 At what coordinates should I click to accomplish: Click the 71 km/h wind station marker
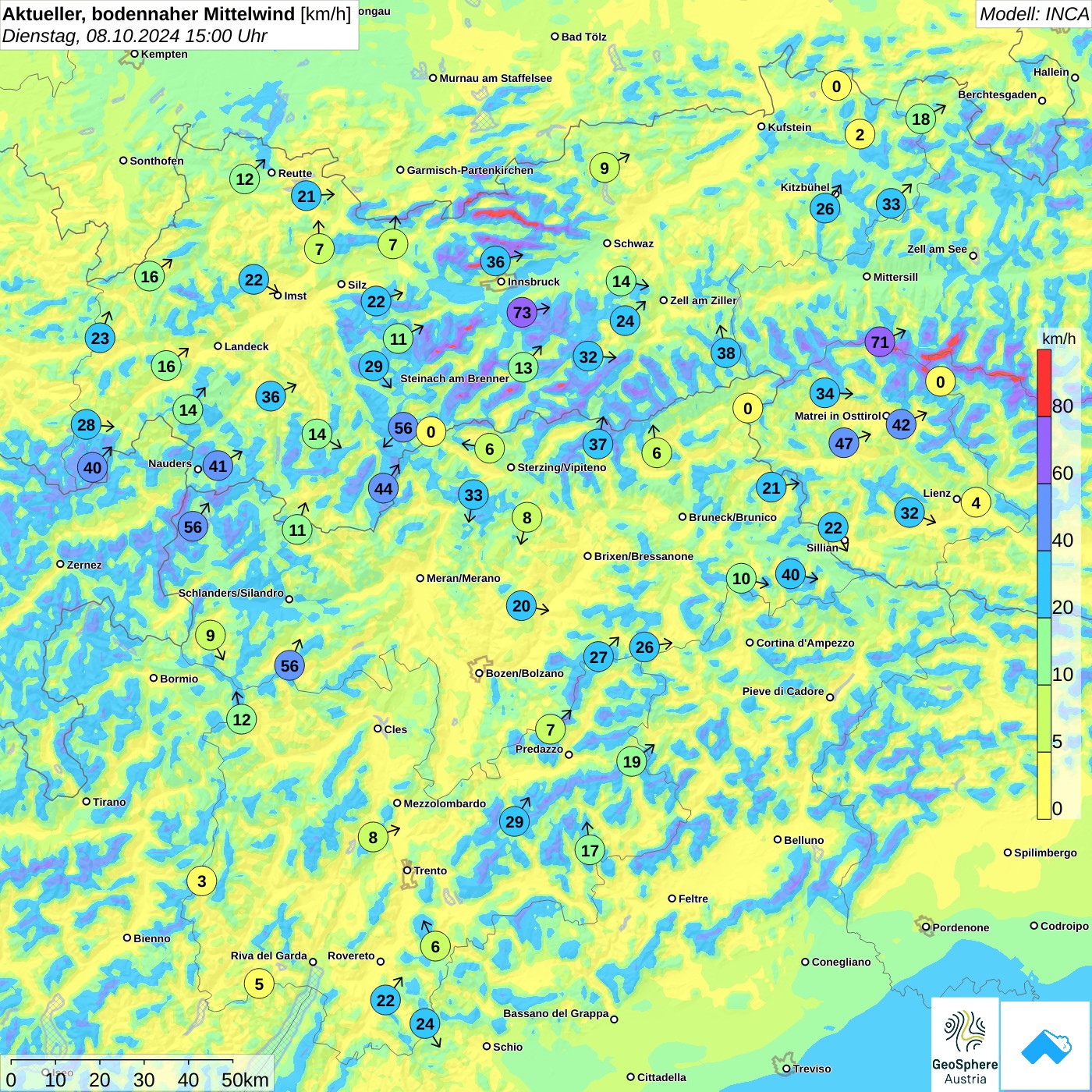point(880,342)
